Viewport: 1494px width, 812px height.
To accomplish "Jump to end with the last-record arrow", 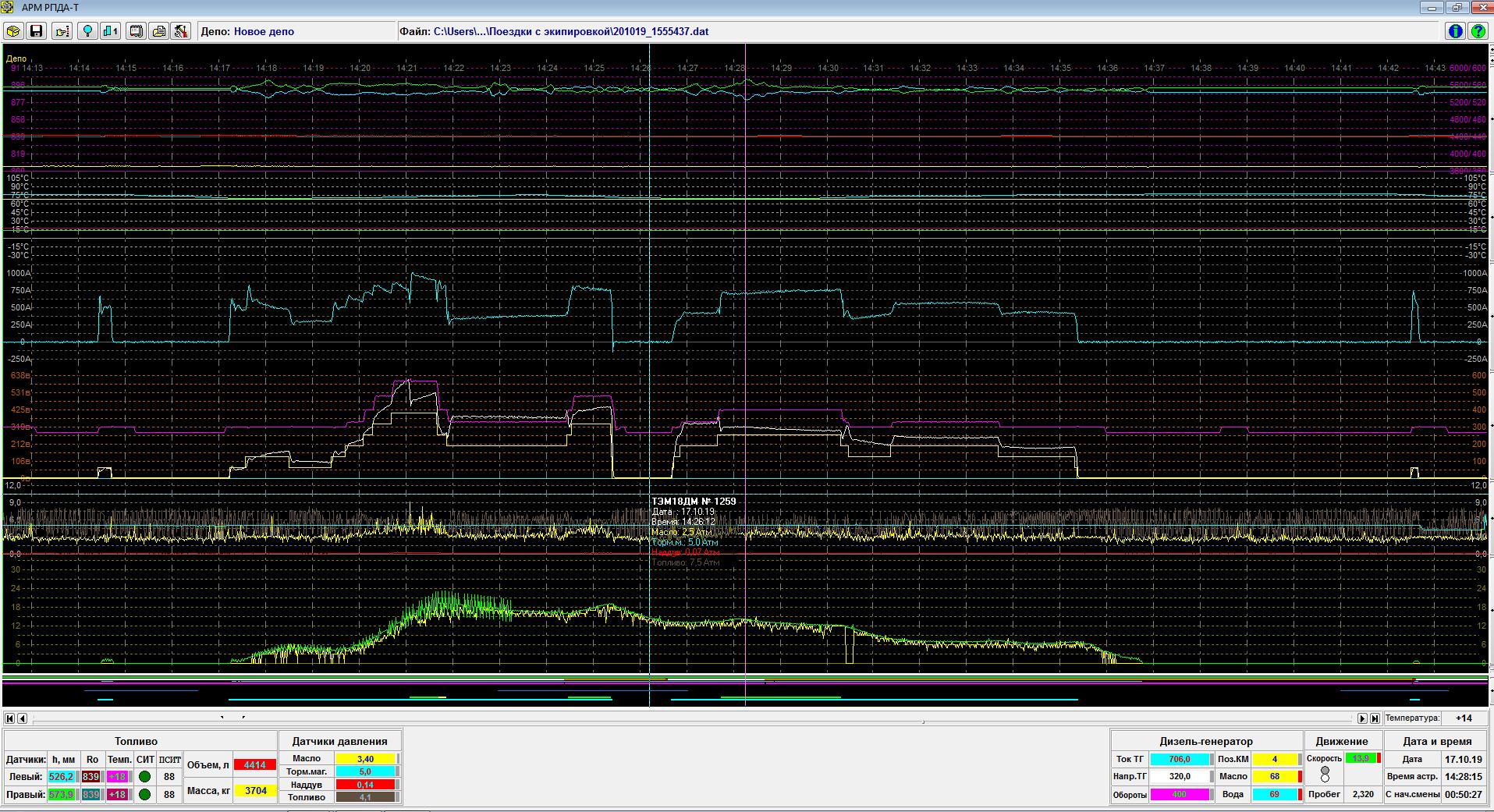I will pyautogui.click(x=1375, y=718).
